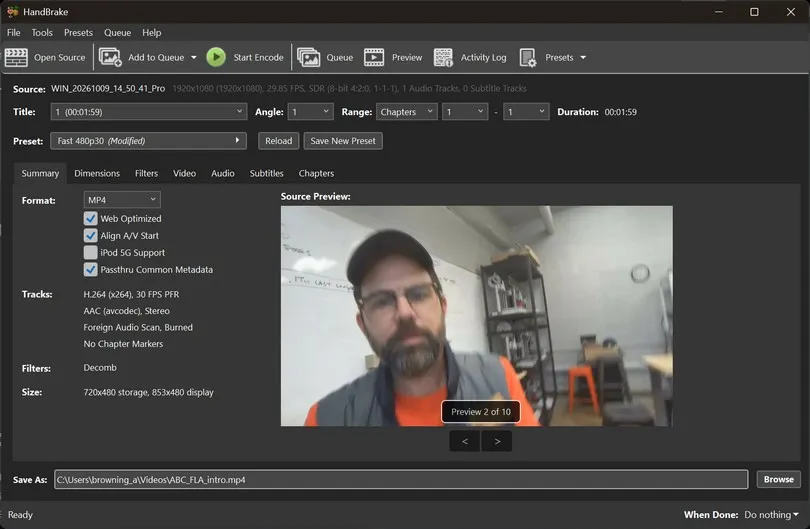This screenshot has height=529, width=810.
Task: Click the H.264 (x264), 30 FPS PFR track text
Action: click(131, 294)
